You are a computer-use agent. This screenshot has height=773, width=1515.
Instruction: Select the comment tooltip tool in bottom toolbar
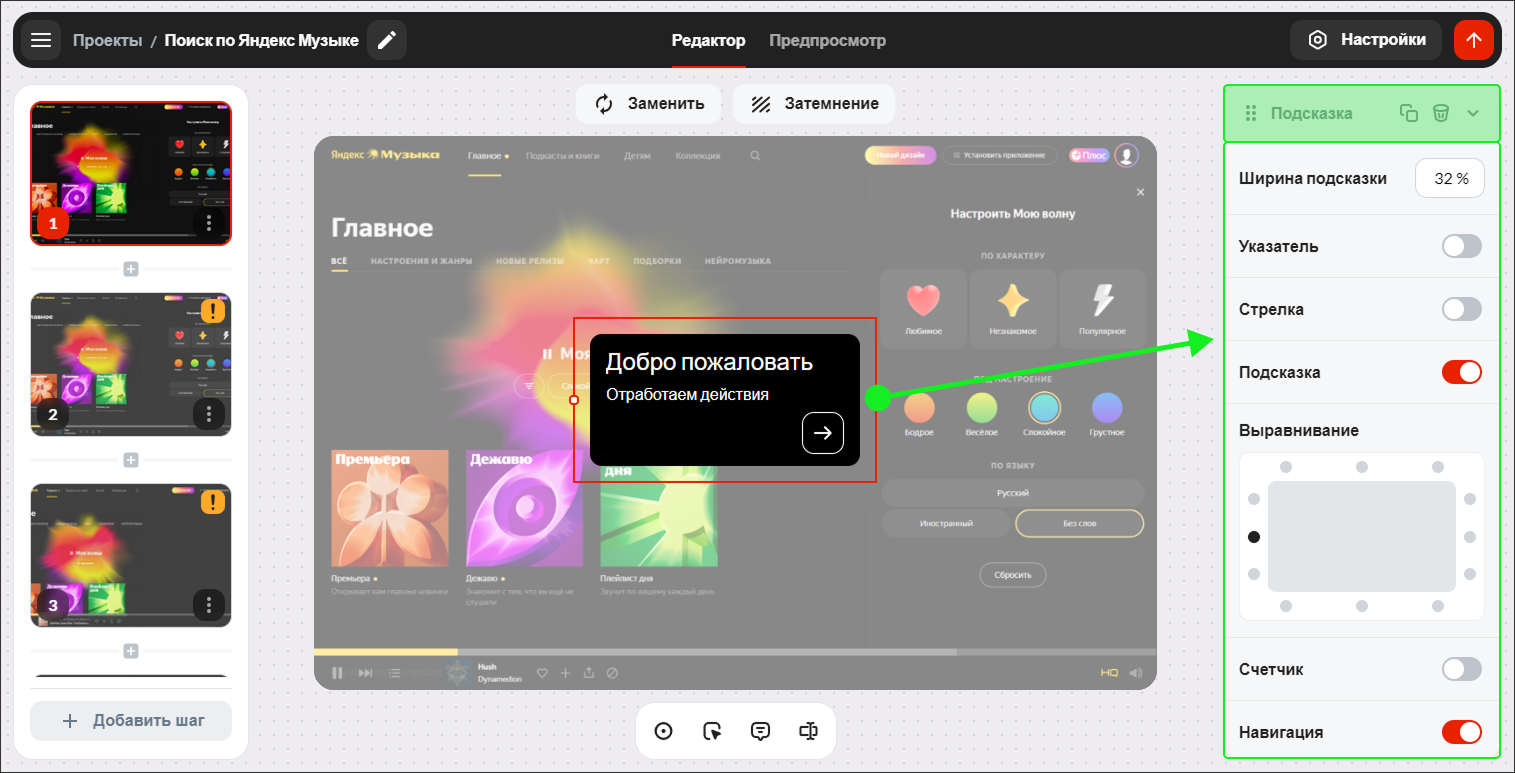[760, 731]
